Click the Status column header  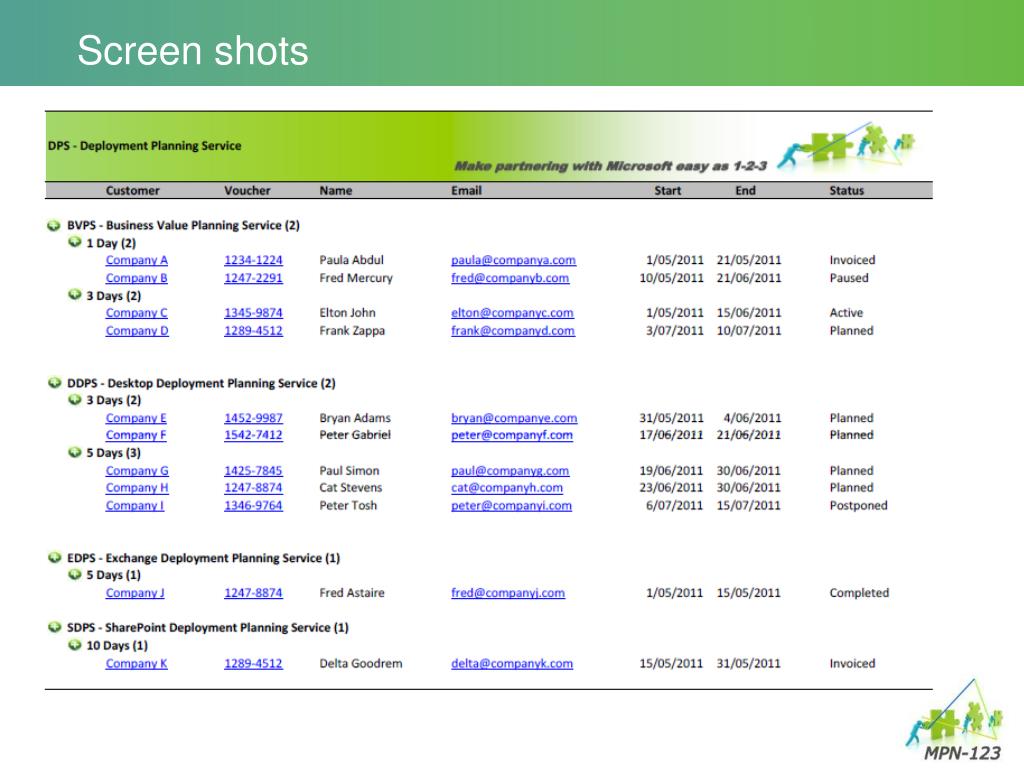pos(846,191)
